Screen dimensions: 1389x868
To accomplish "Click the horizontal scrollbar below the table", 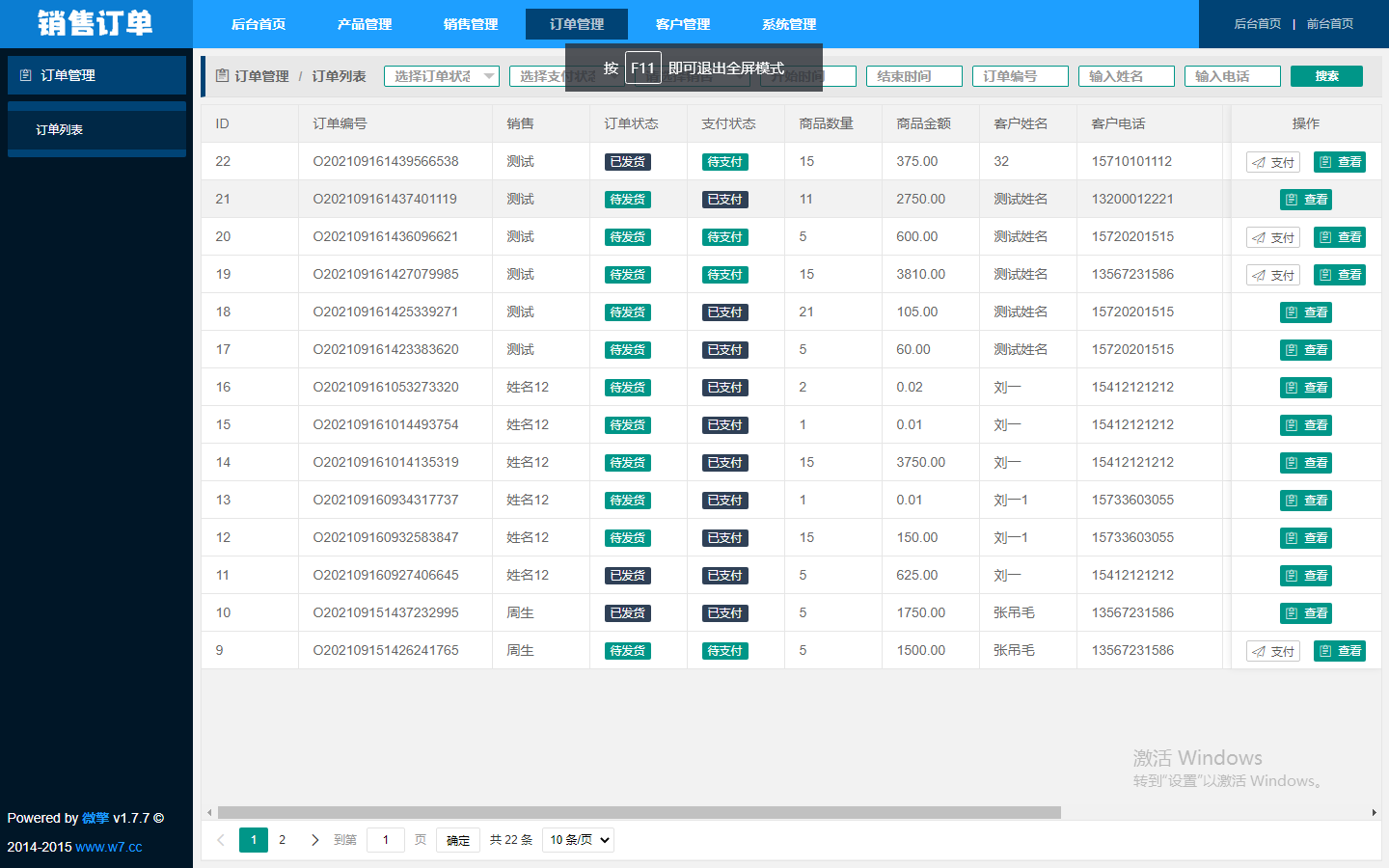I will (x=639, y=813).
